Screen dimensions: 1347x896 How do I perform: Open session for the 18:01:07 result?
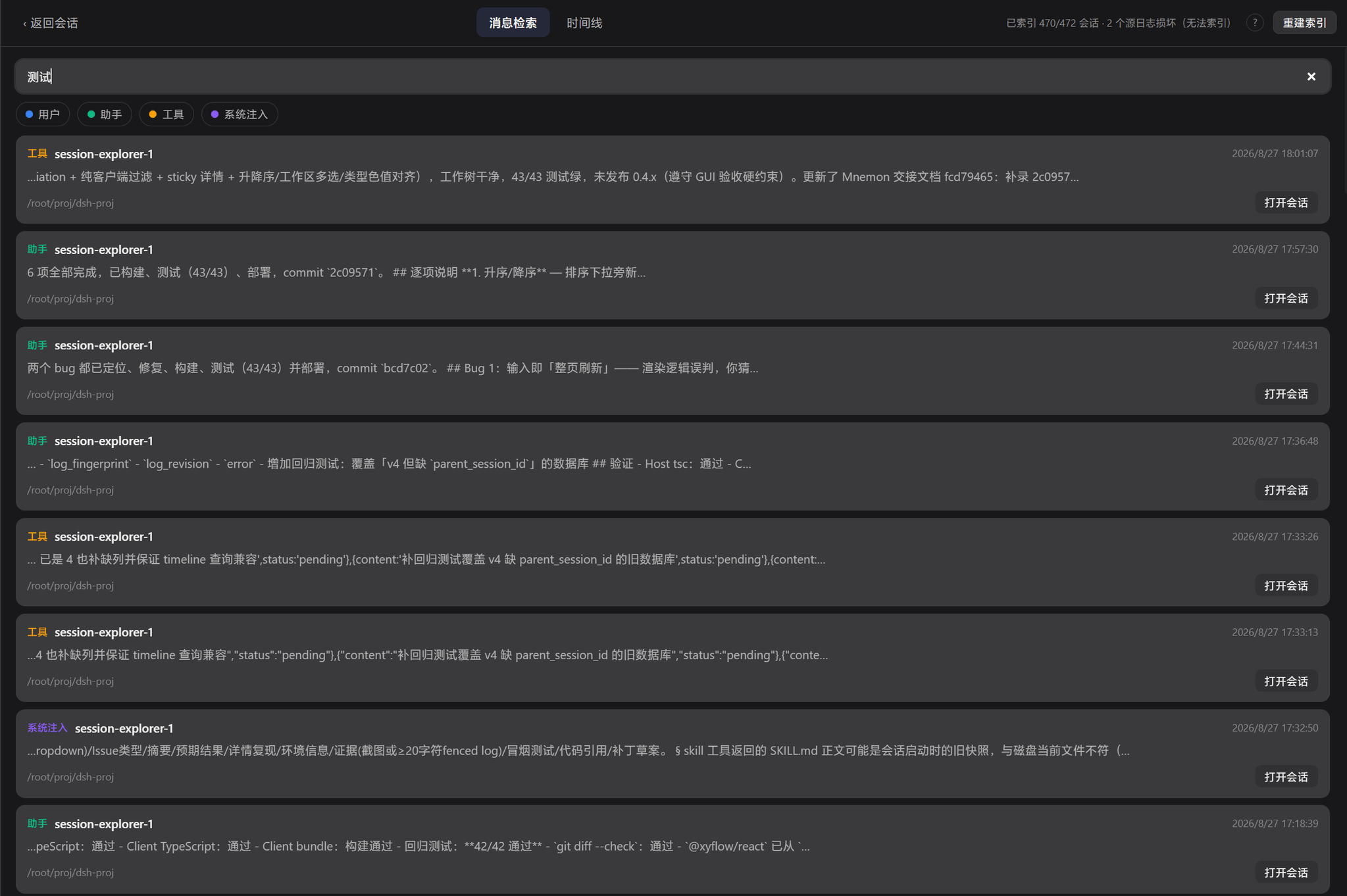[1286, 203]
